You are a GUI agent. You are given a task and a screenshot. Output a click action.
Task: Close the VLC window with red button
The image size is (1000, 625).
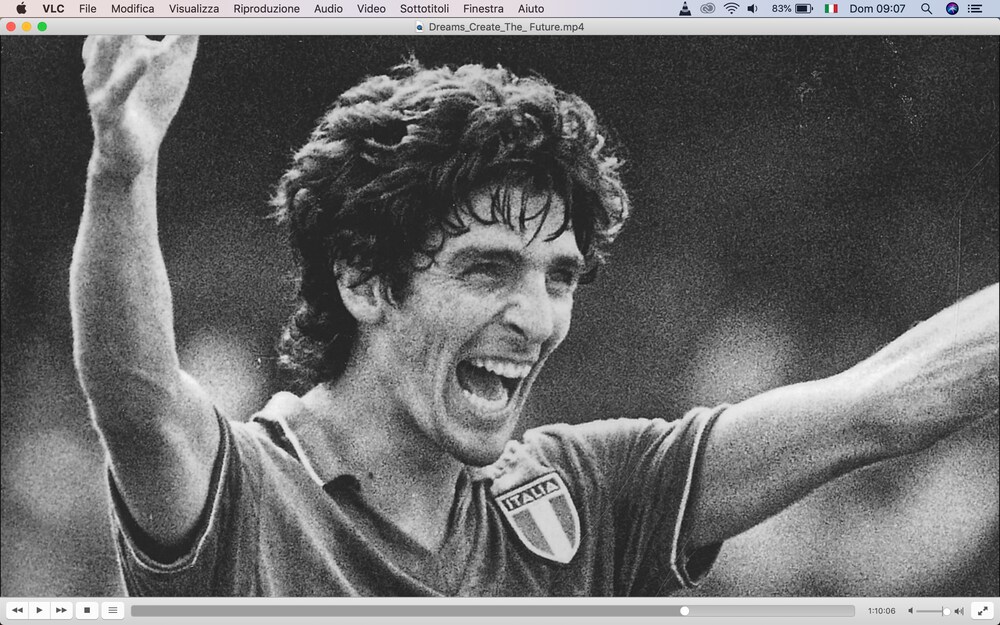click(x=11, y=26)
